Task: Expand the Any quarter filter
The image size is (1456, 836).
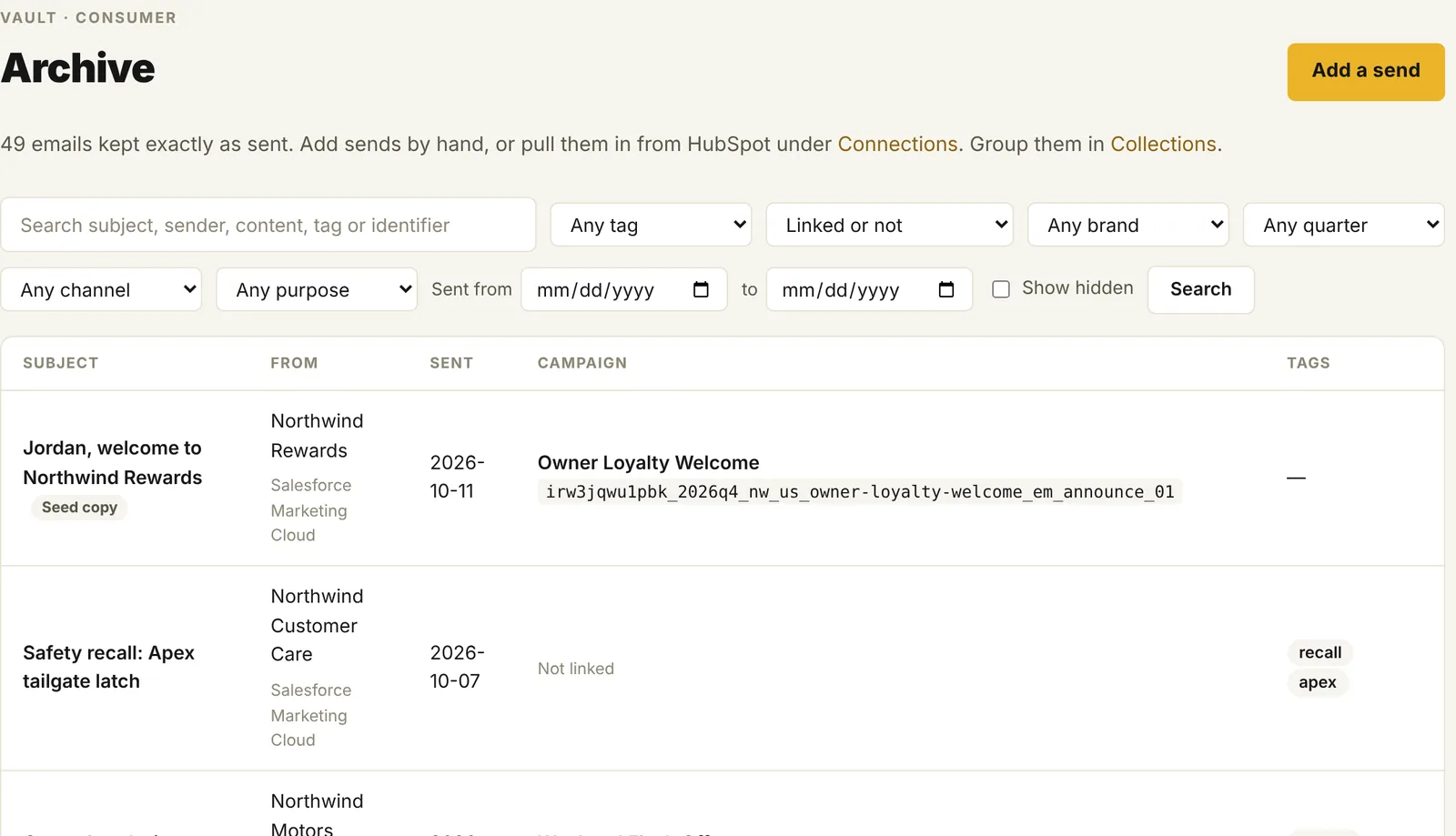Action: (1343, 225)
